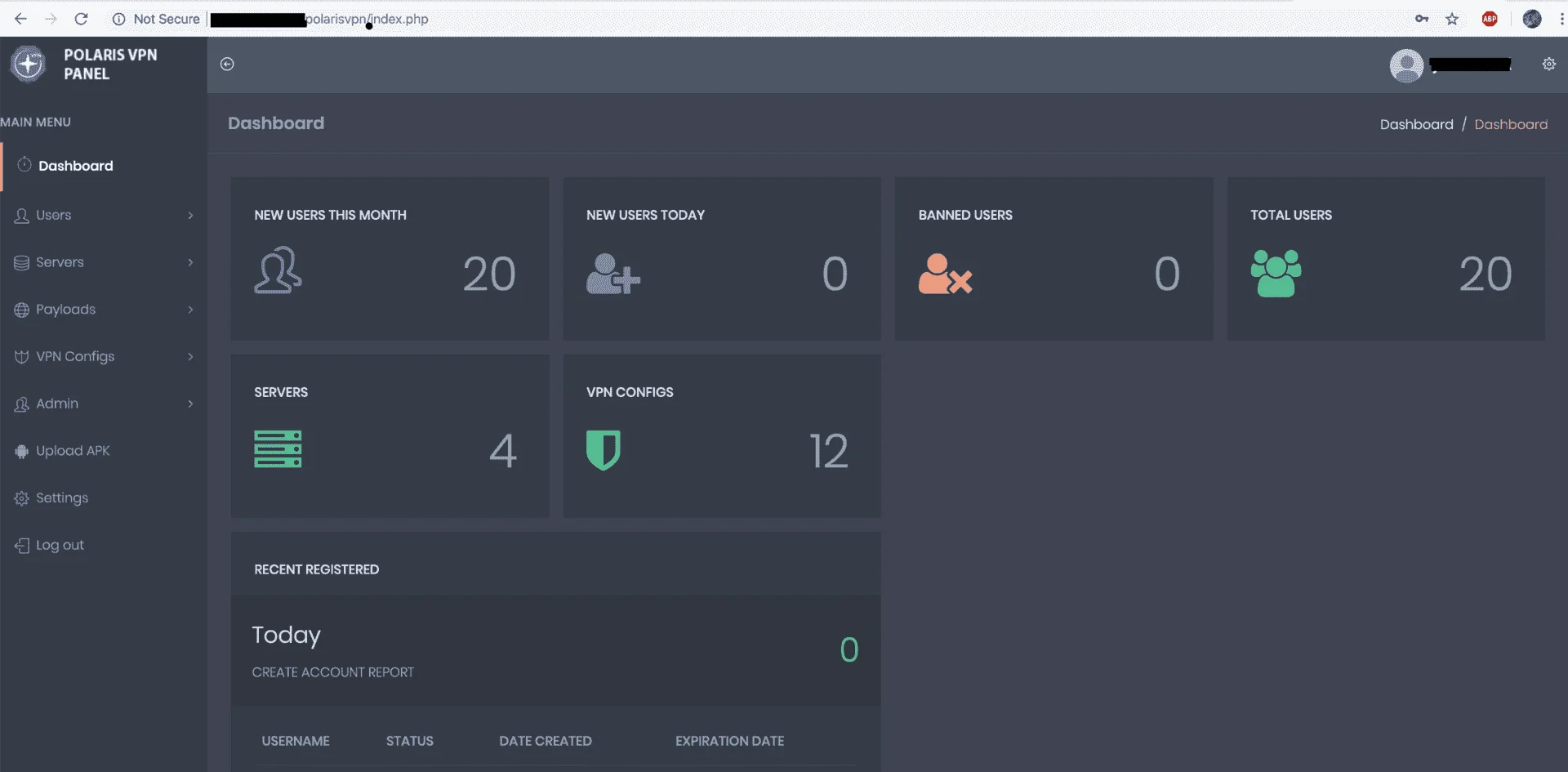Click the Not Secure site info indicator
Screen dimensions: 1568x772
pyautogui.click(x=156, y=19)
